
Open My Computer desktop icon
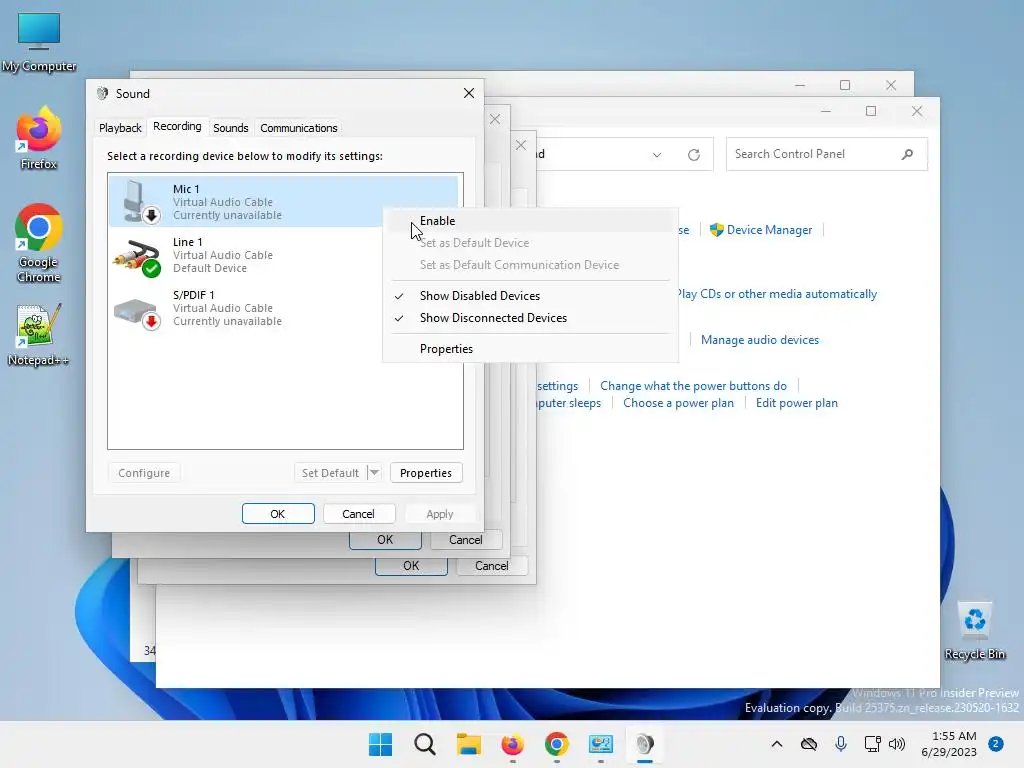[39, 42]
